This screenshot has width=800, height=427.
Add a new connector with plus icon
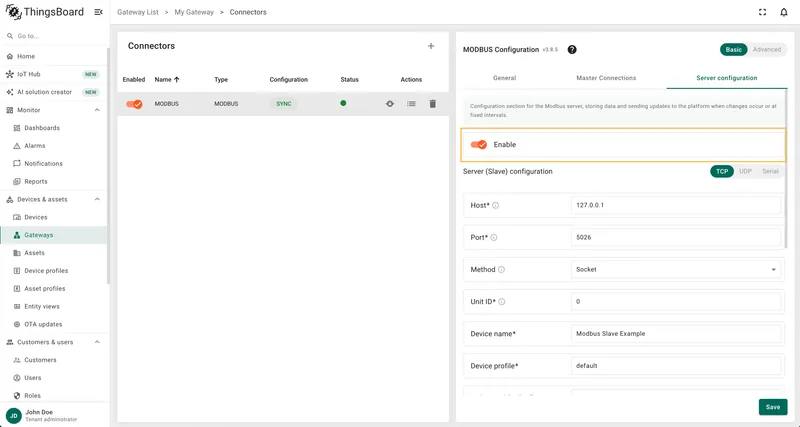(x=431, y=46)
